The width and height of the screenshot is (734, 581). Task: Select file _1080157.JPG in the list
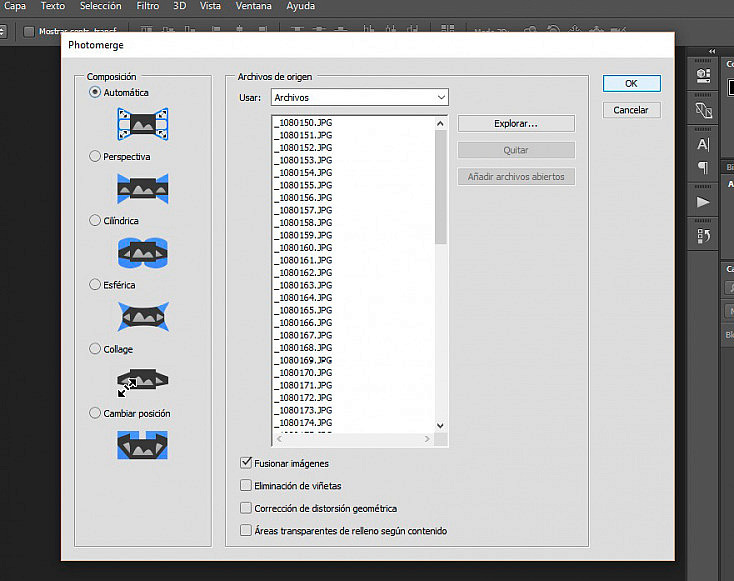(303, 210)
